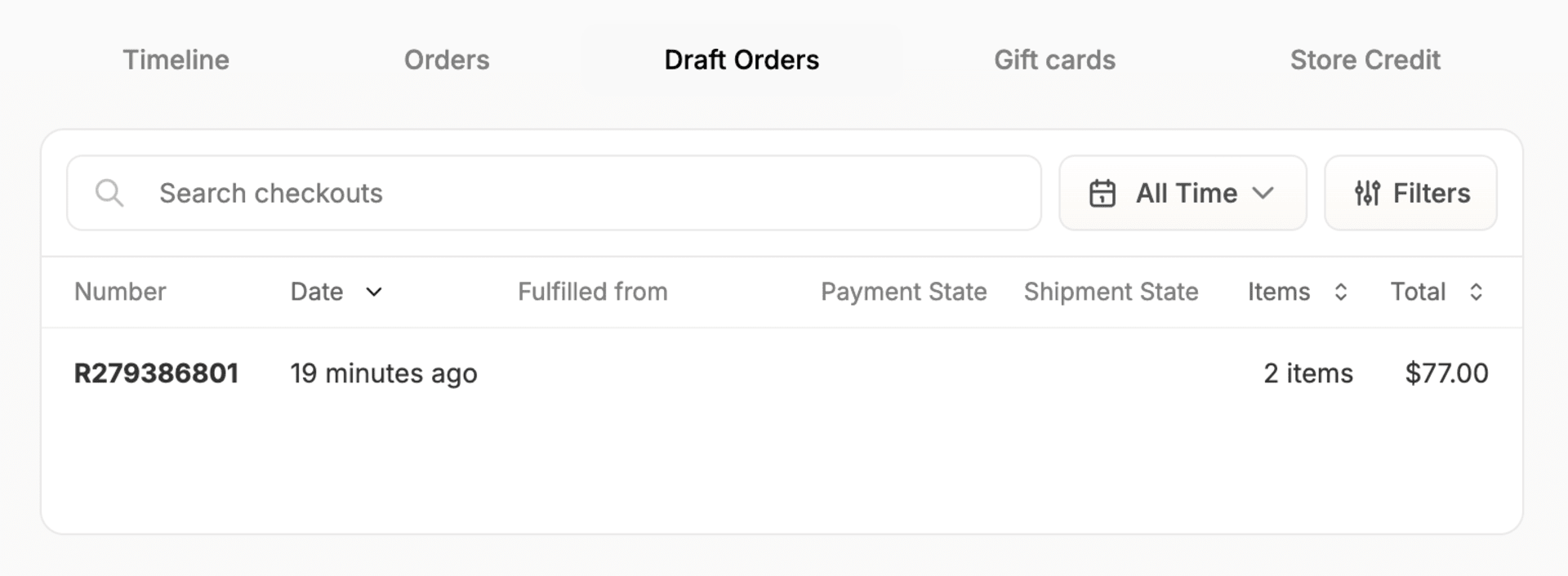Sort by the Date column header
Image resolution: width=1568 pixels, height=576 pixels.
317,292
